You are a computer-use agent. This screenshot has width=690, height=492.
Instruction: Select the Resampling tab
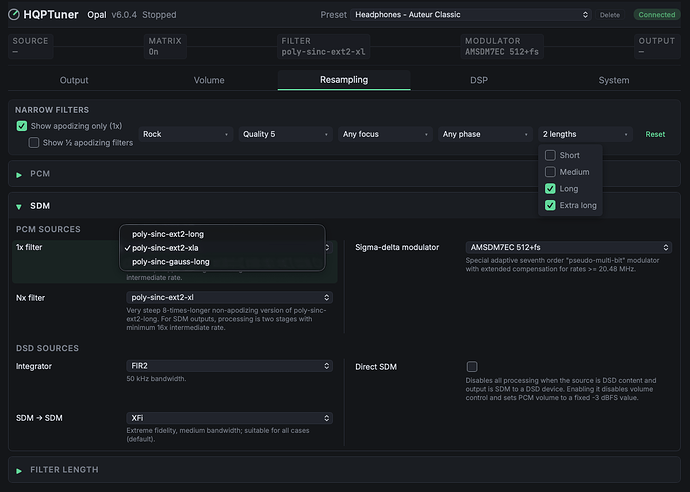click(x=344, y=80)
